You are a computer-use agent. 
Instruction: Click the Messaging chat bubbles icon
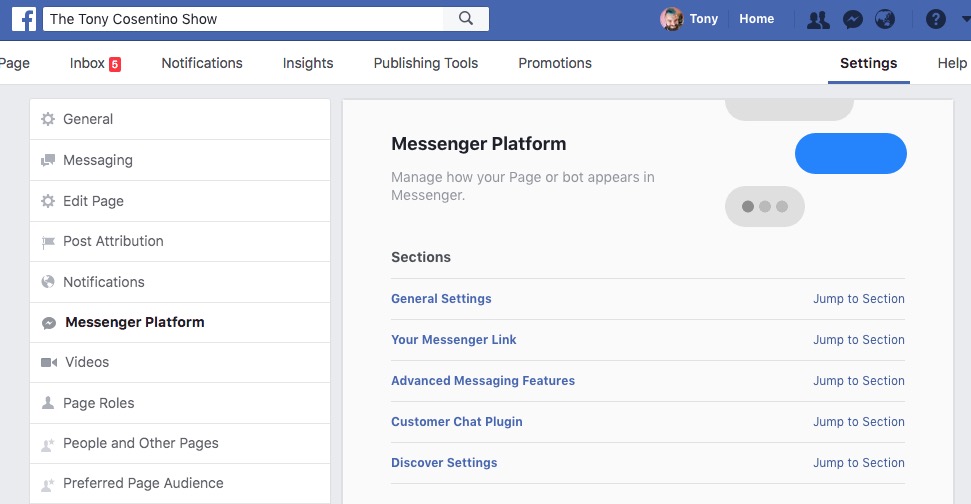[48, 160]
